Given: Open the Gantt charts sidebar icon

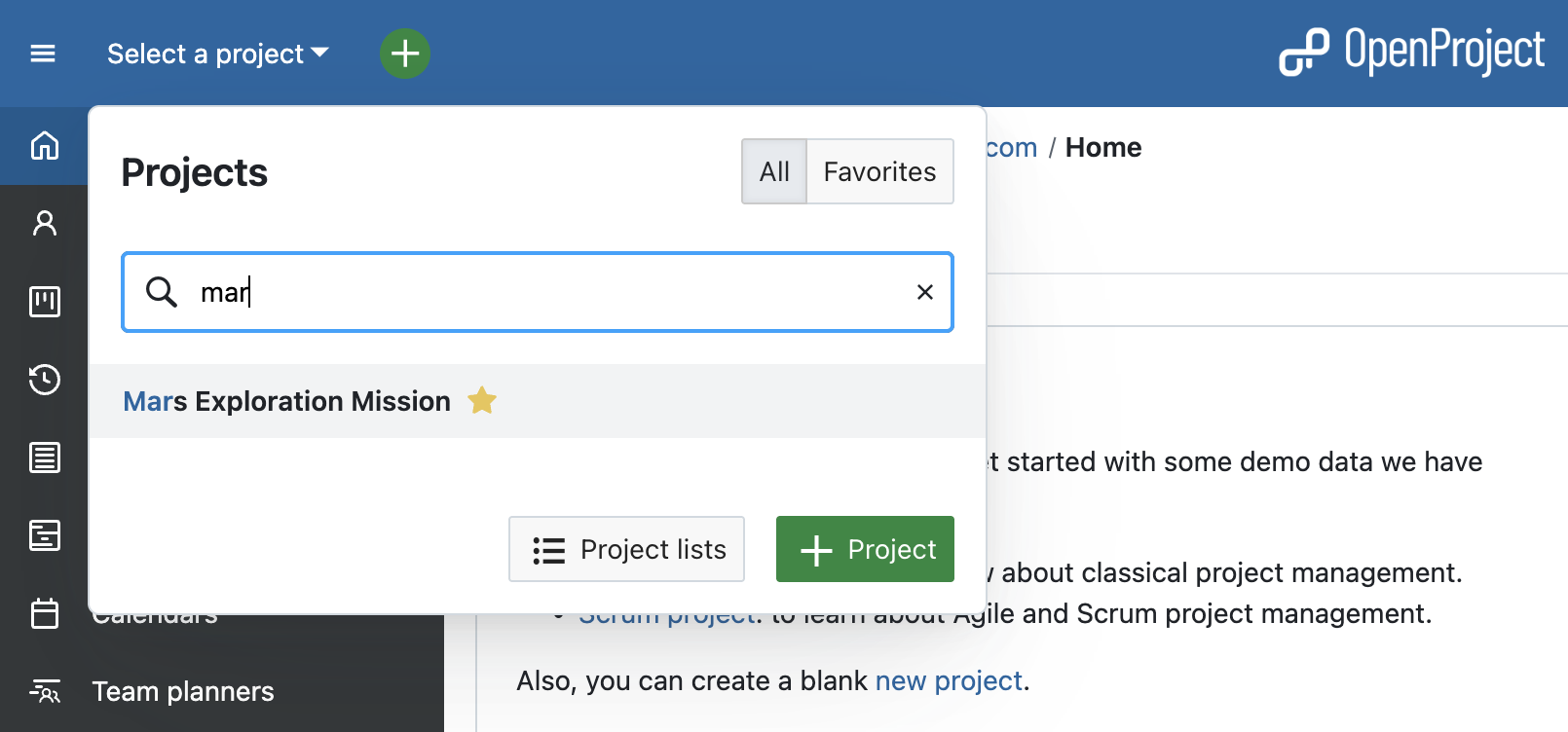Looking at the screenshot, I should tap(45, 535).
